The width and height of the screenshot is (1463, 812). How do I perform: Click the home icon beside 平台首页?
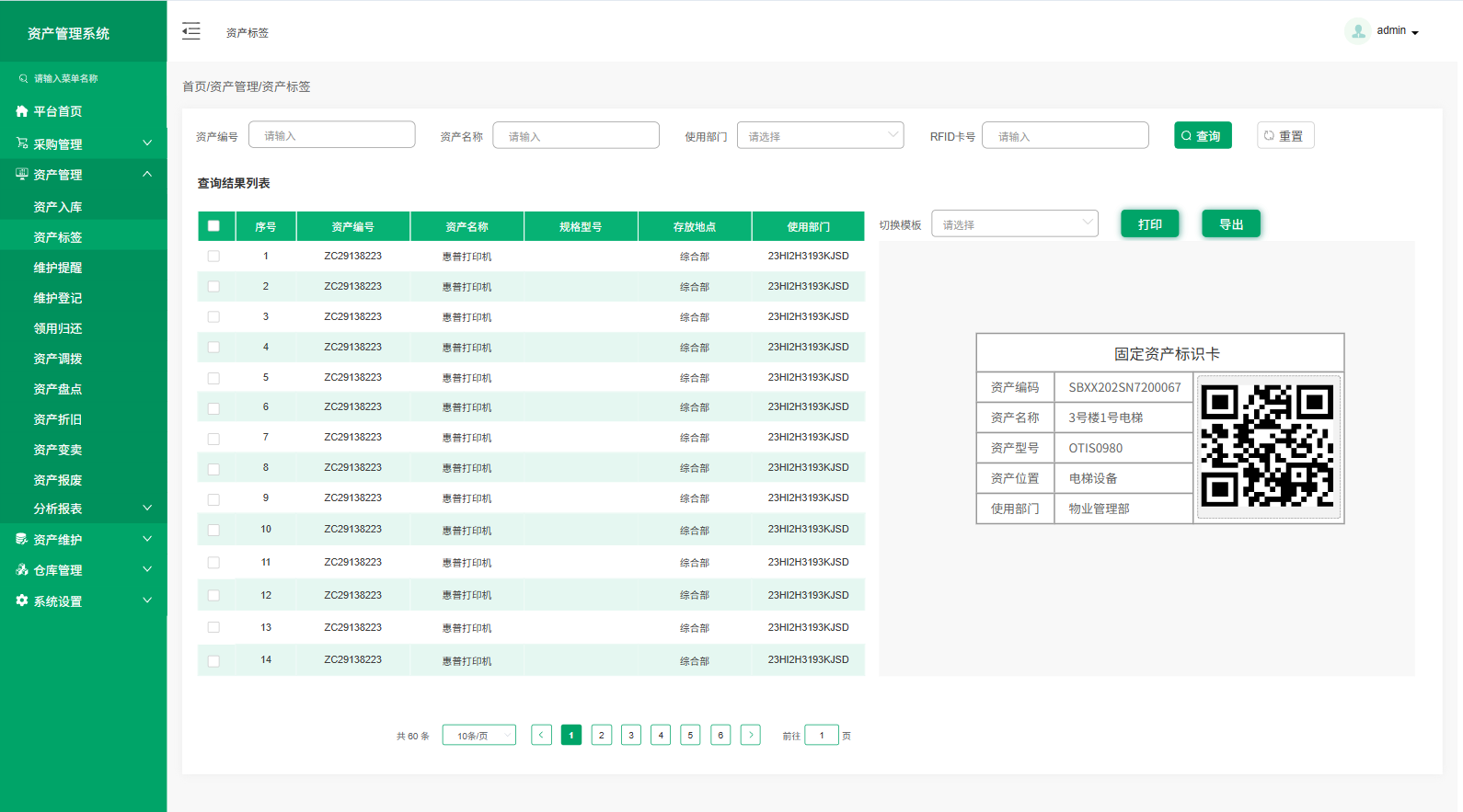[x=22, y=111]
